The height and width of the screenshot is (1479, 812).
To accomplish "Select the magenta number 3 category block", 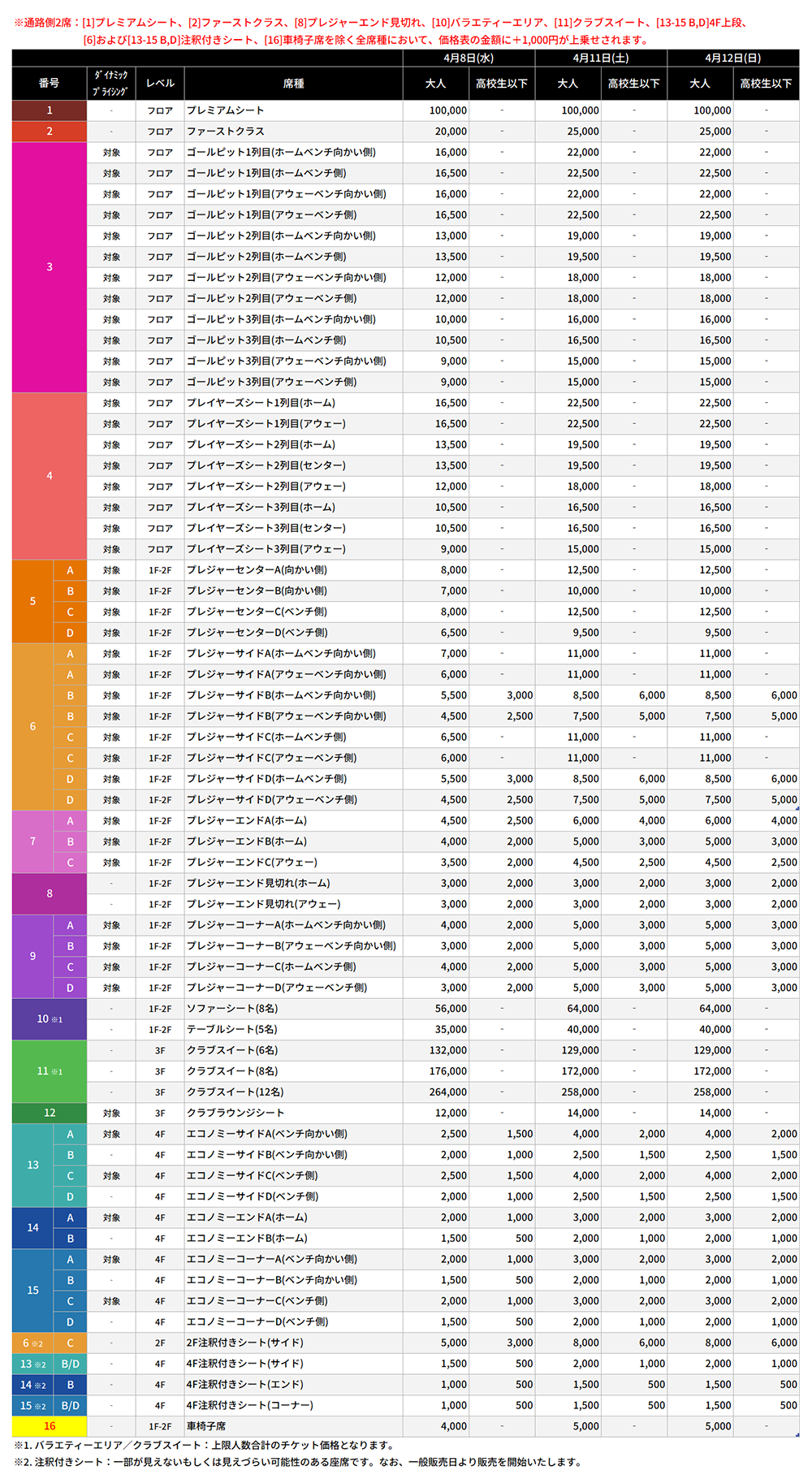I will click(x=49, y=267).
